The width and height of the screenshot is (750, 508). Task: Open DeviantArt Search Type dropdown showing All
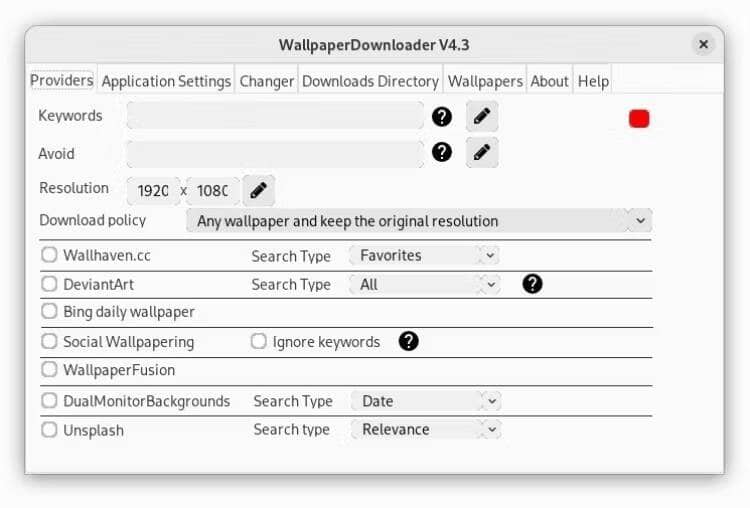point(425,285)
